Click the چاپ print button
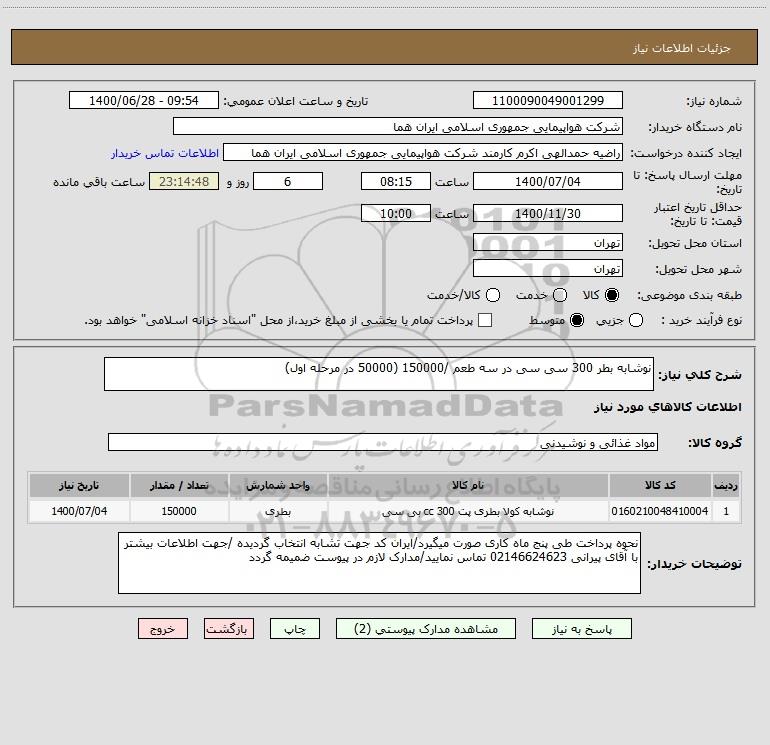Screen dimensions: 770x745 click(x=295, y=629)
